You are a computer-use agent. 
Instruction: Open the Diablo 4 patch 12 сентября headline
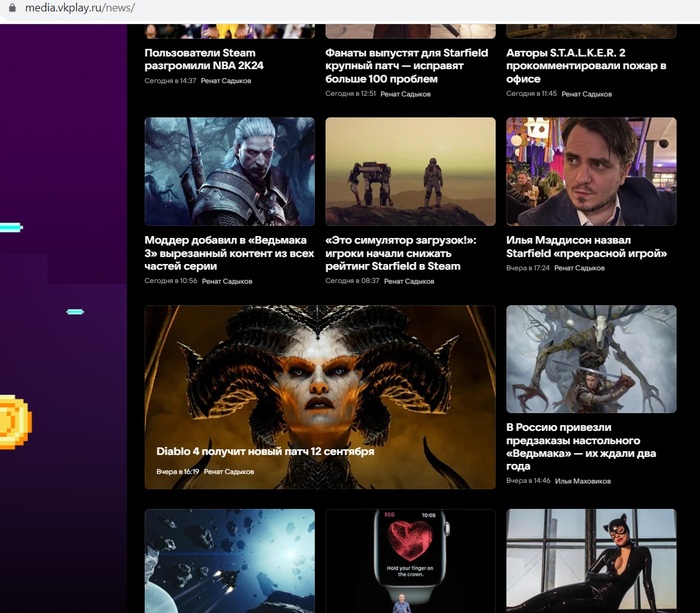point(265,451)
